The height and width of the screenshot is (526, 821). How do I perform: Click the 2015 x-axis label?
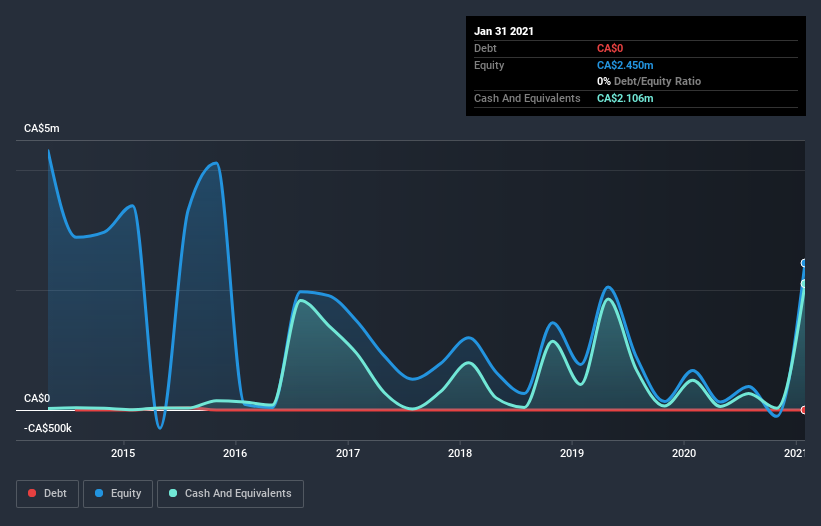pyautogui.click(x=123, y=453)
